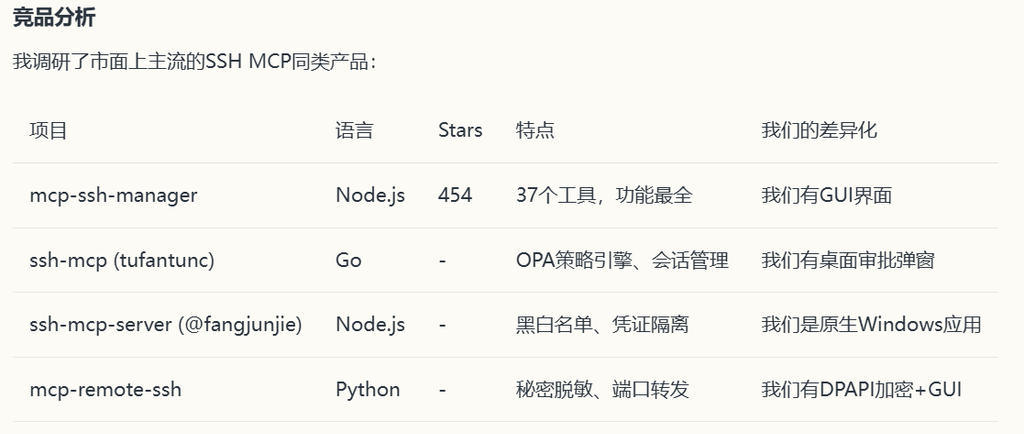The image size is (1024, 434).
Task: Click the cell '我们是原生Windows应用'
Action: pos(871,324)
